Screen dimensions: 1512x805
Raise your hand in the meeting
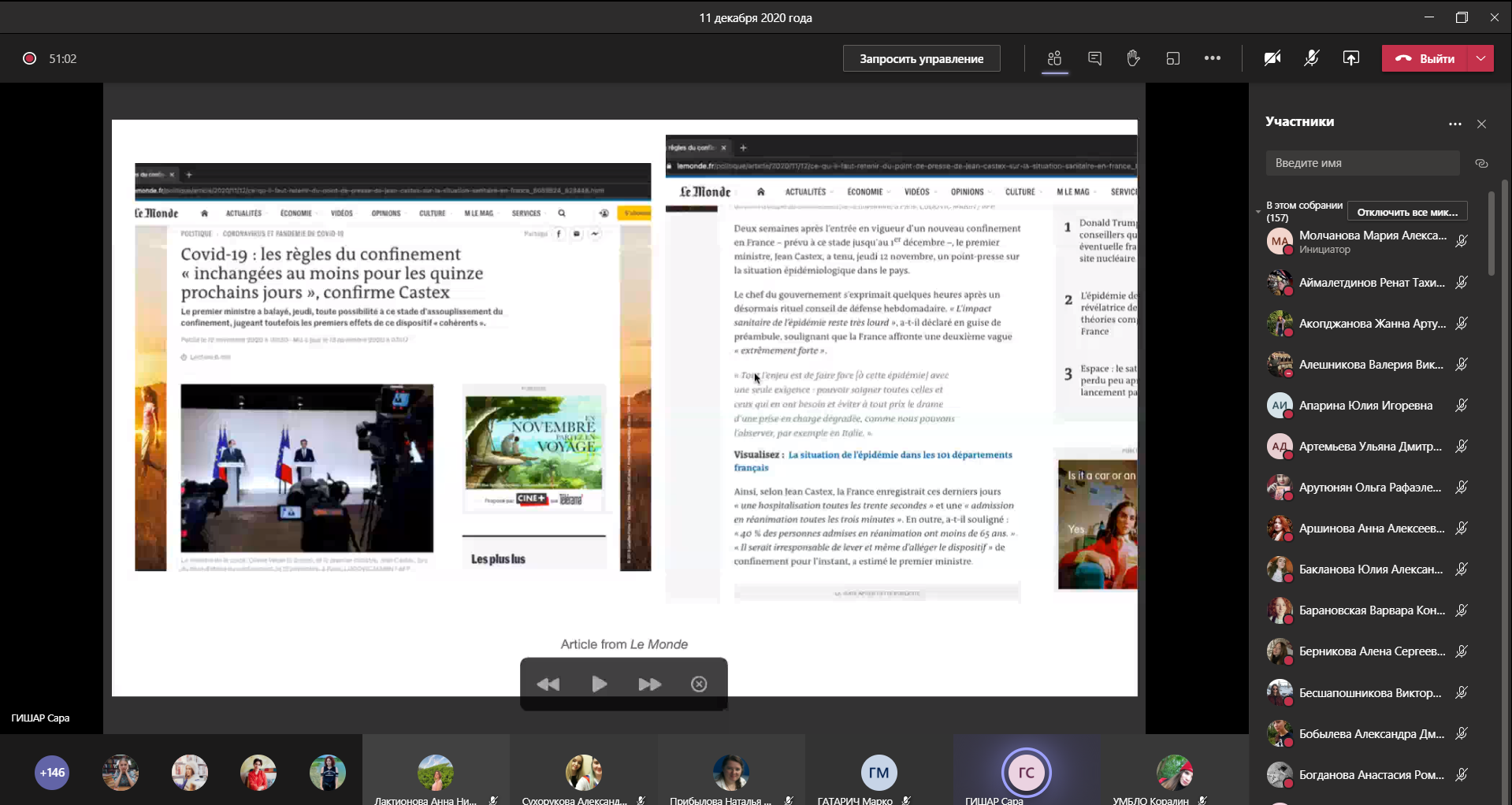click(1133, 58)
